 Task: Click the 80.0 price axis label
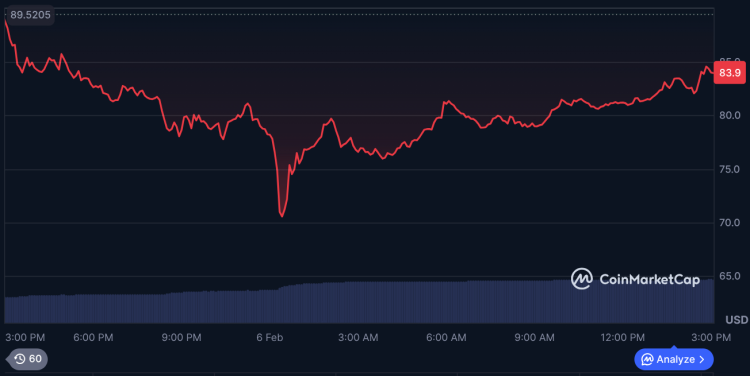pyautogui.click(x=729, y=115)
